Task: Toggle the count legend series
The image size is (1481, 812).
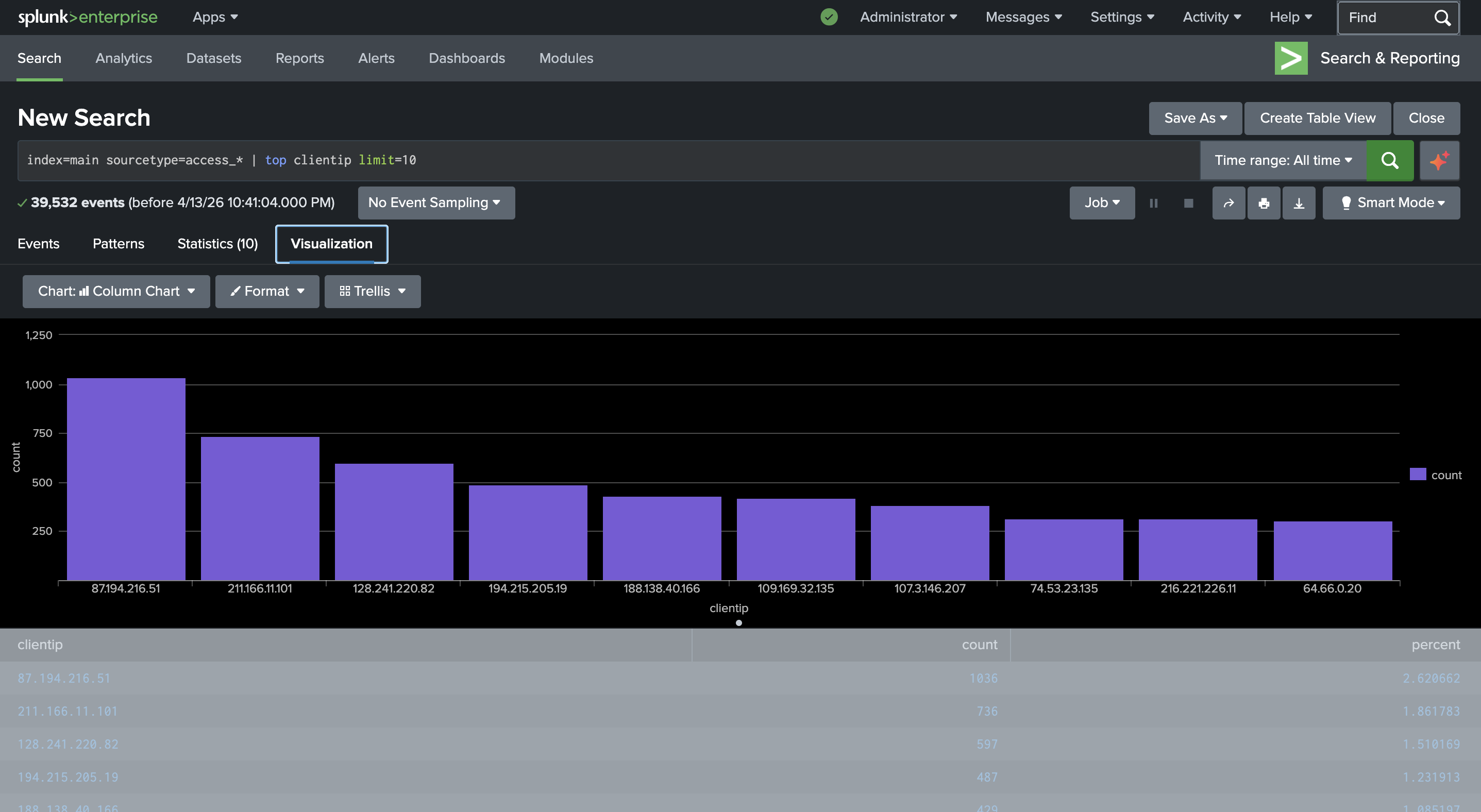Action: point(1436,475)
